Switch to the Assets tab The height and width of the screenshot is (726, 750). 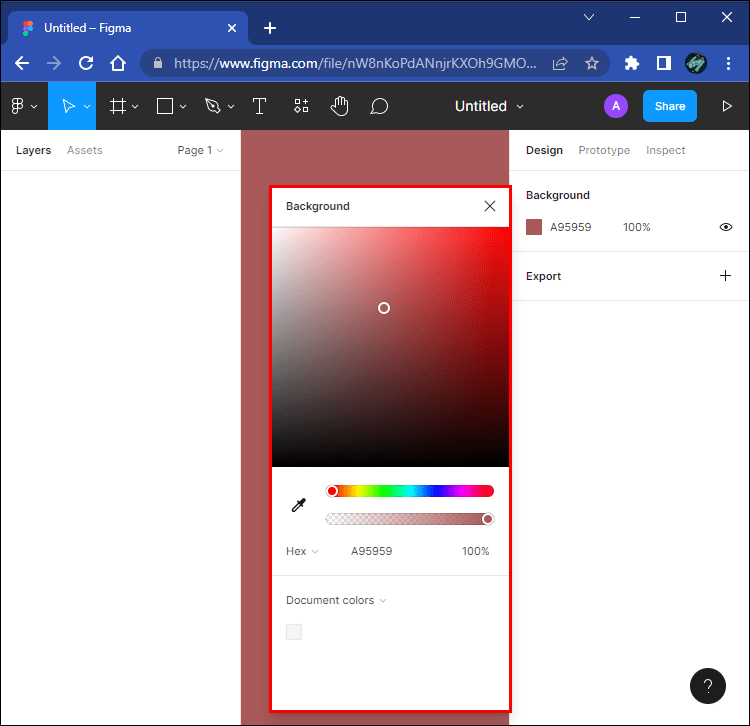(84, 150)
